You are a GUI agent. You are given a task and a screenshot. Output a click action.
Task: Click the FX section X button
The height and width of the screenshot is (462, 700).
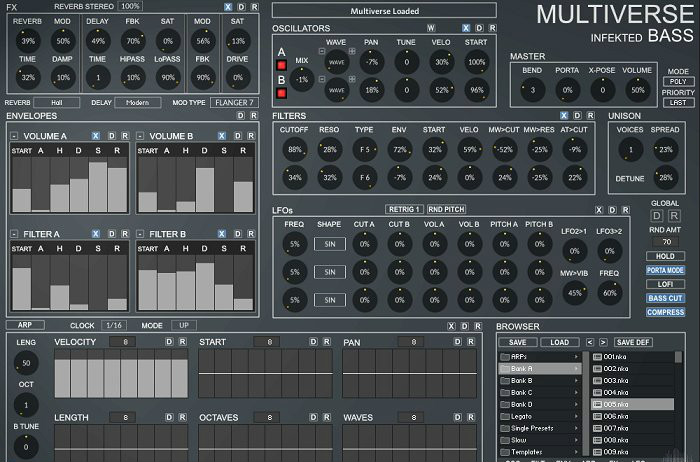point(228,7)
